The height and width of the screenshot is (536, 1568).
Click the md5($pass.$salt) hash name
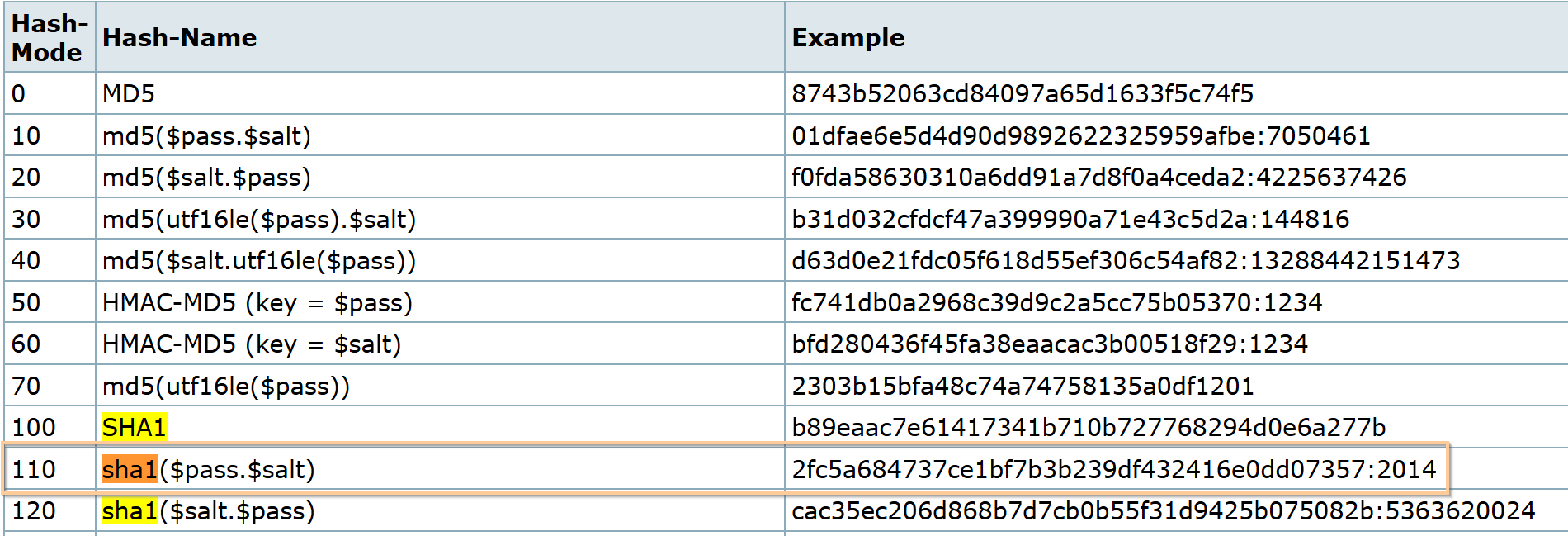(x=206, y=135)
